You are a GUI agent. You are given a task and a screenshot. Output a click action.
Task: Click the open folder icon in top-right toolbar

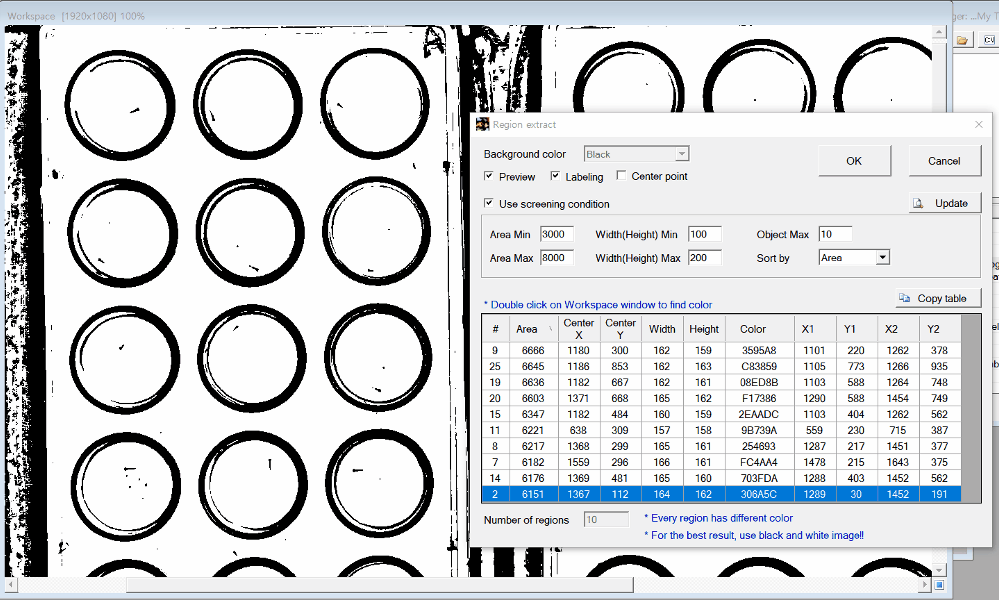pos(962,40)
